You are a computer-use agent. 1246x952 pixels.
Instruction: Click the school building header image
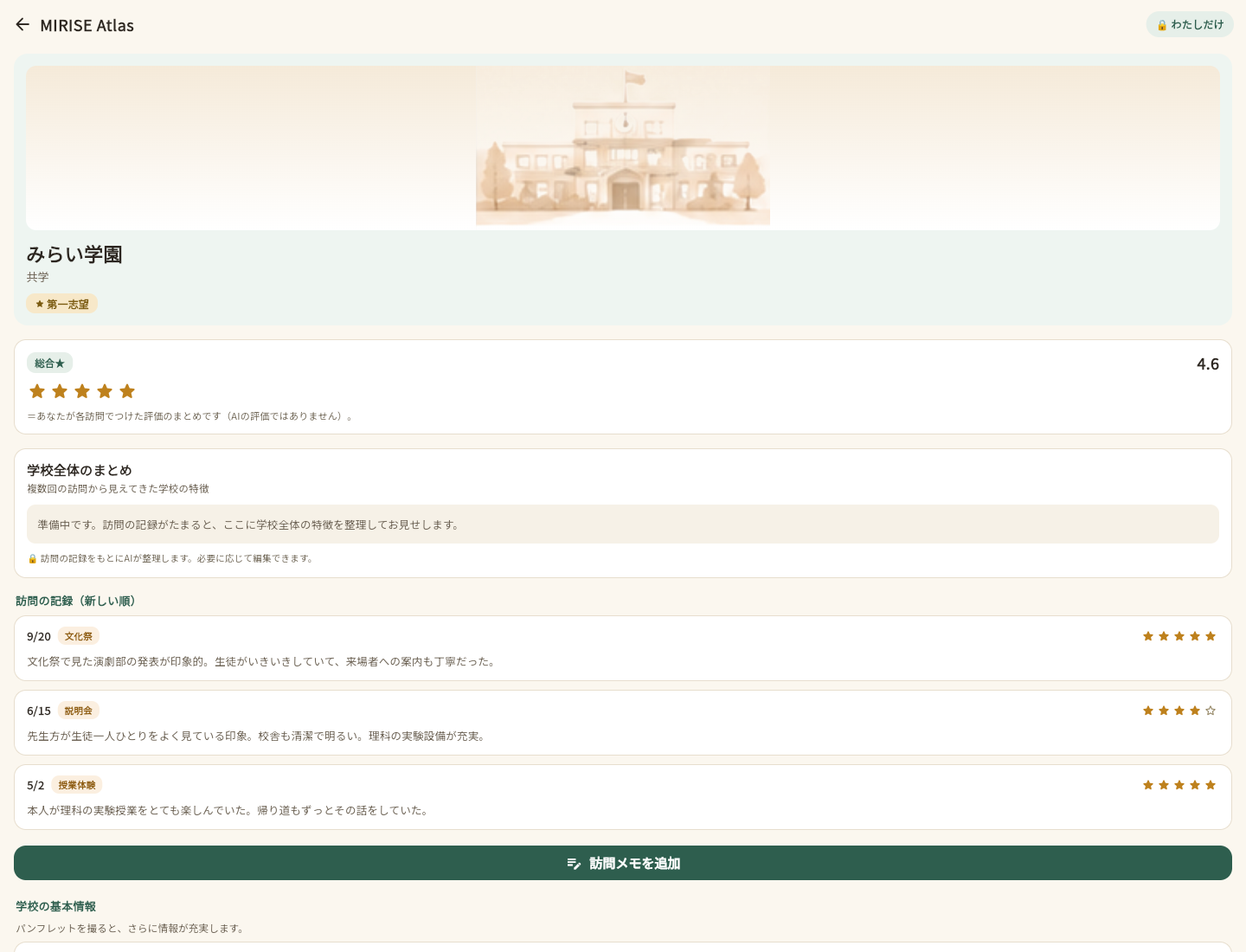(623, 147)
